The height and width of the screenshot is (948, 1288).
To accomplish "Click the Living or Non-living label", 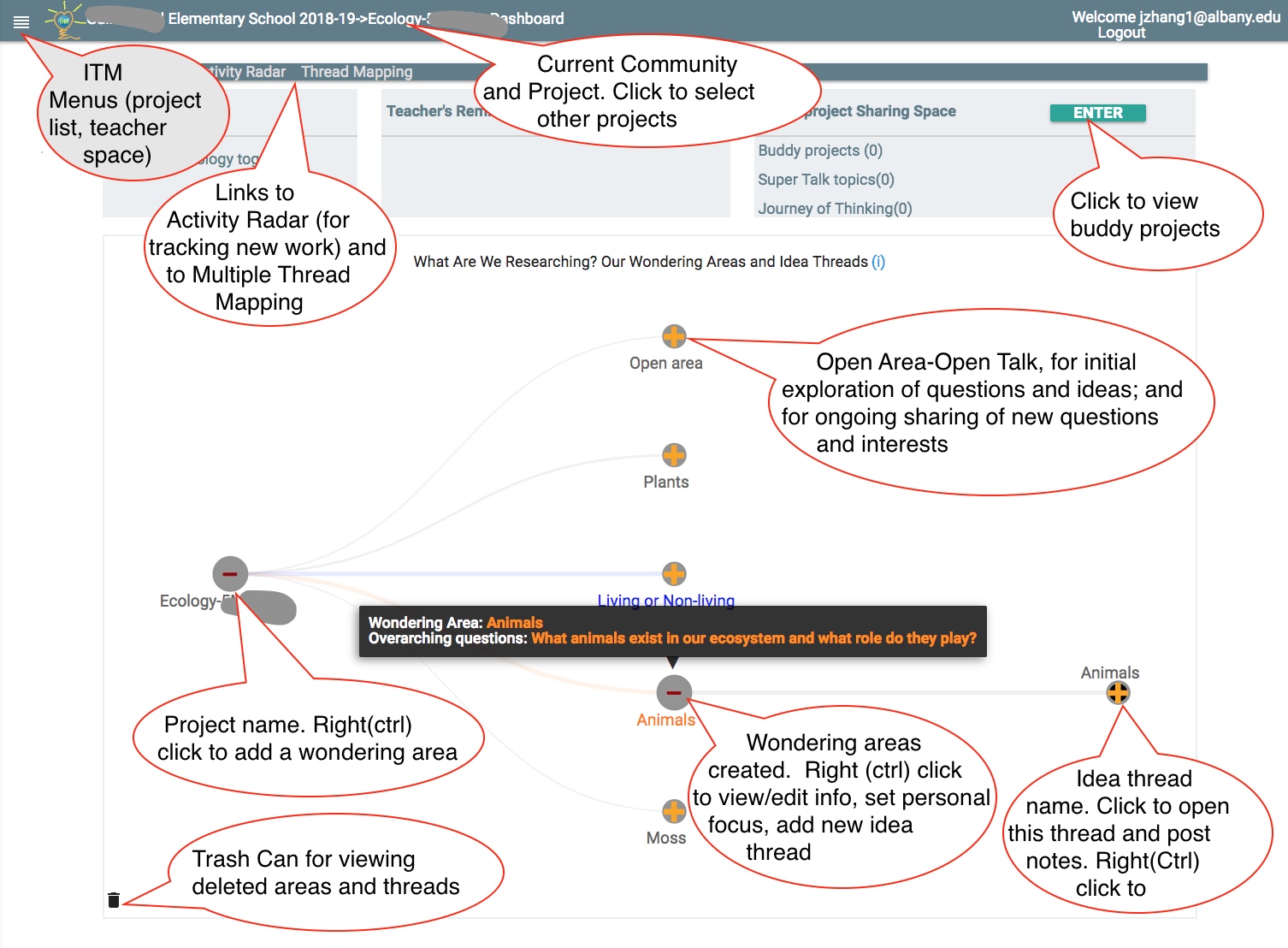I will [666, 601].
